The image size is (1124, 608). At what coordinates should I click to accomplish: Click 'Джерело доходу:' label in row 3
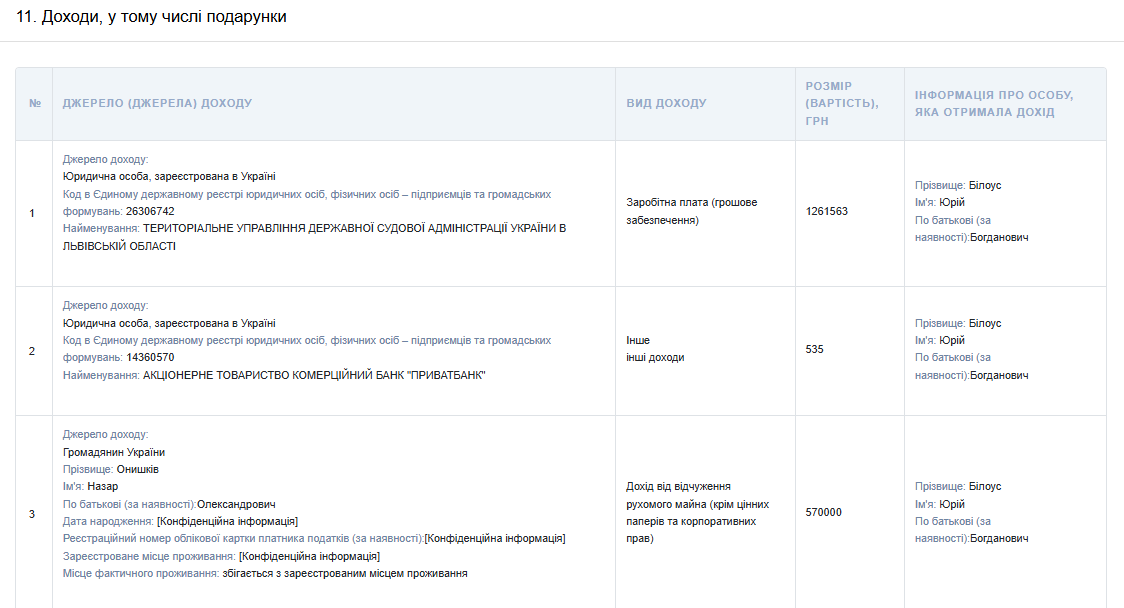(x=105, y=434)
